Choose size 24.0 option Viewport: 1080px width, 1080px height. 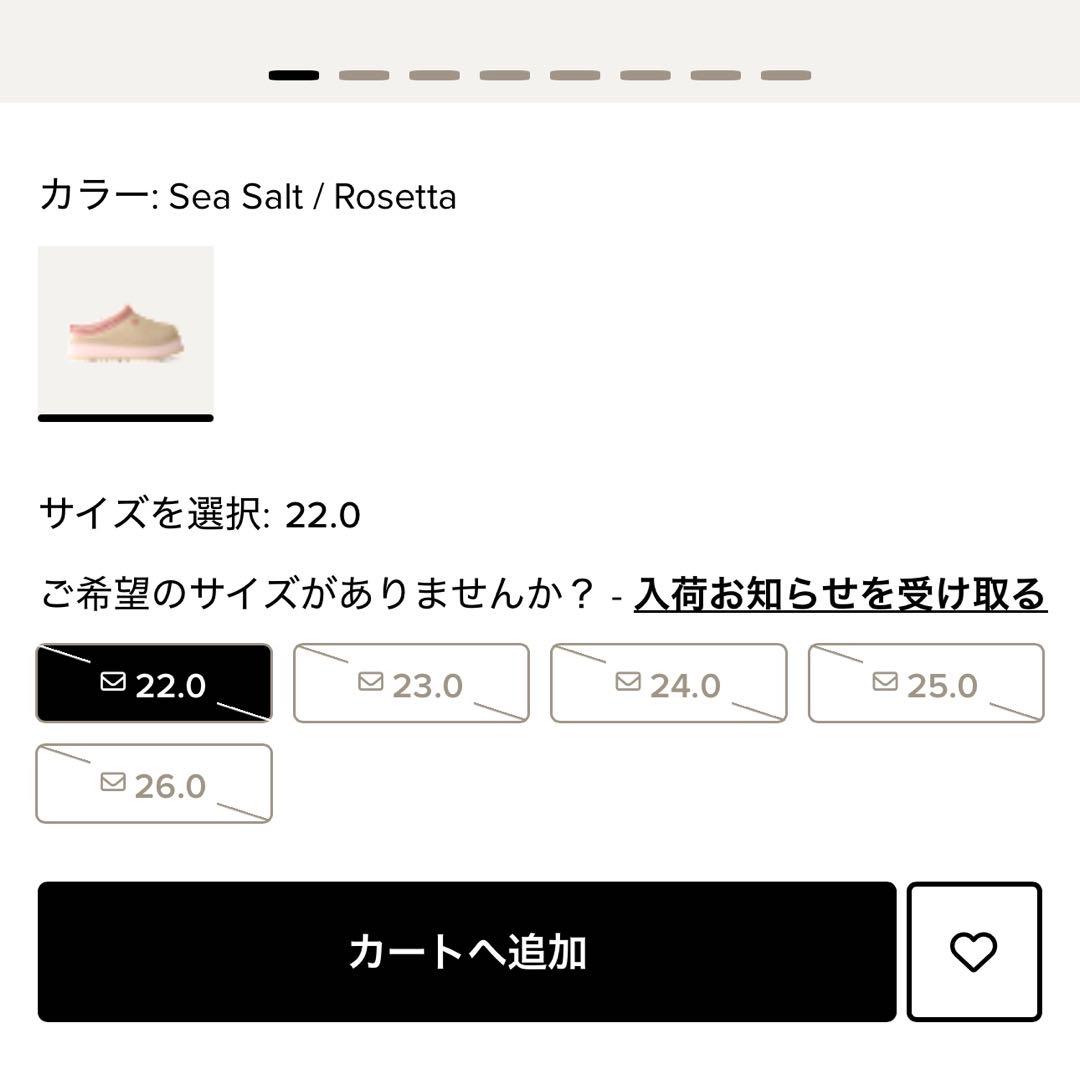pos(668,684)
